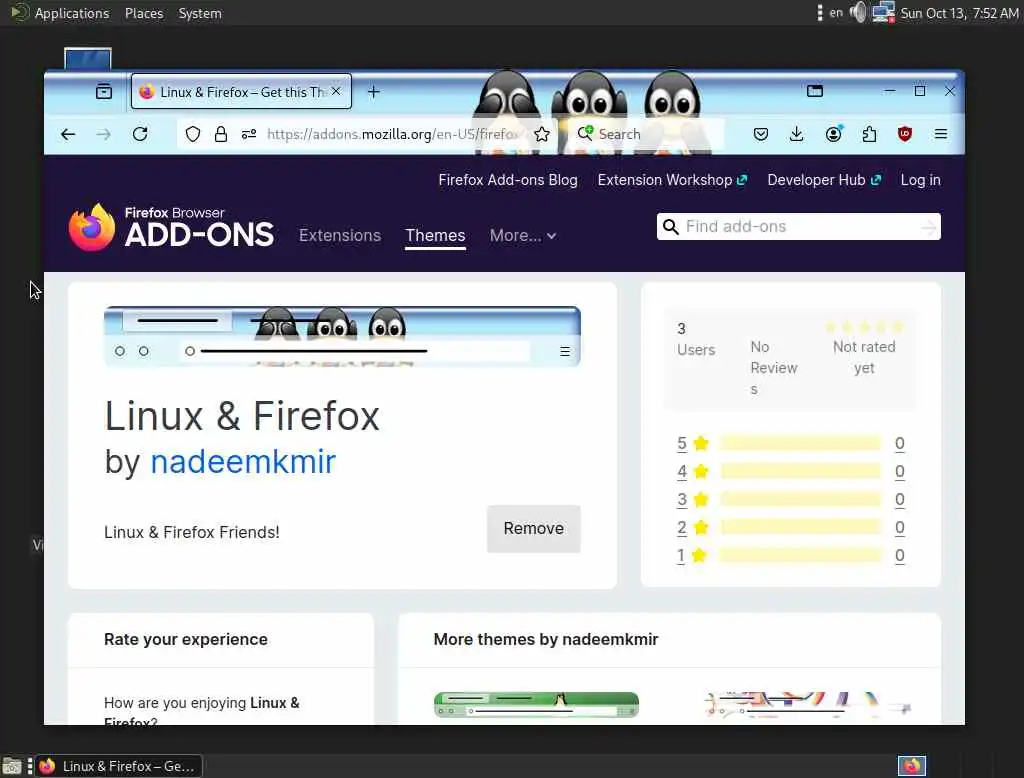Open a new tab with plus button
The width and height of the screenshot is (1024, 778).
374,92
